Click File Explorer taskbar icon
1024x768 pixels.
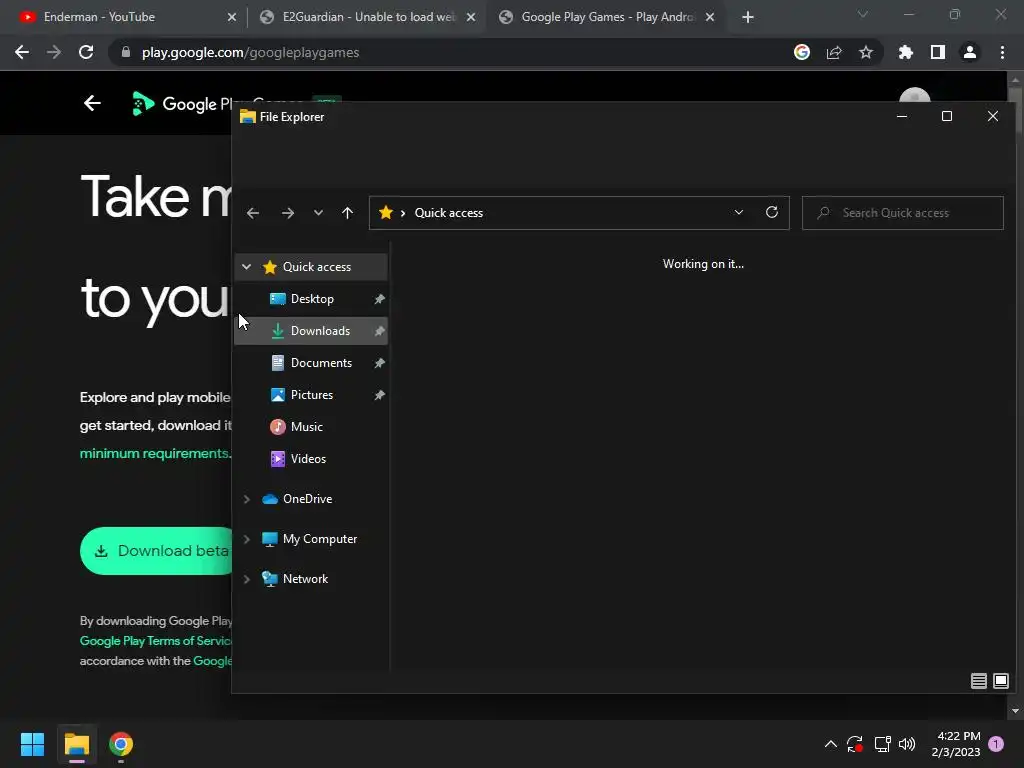click(x=76, y=744)
